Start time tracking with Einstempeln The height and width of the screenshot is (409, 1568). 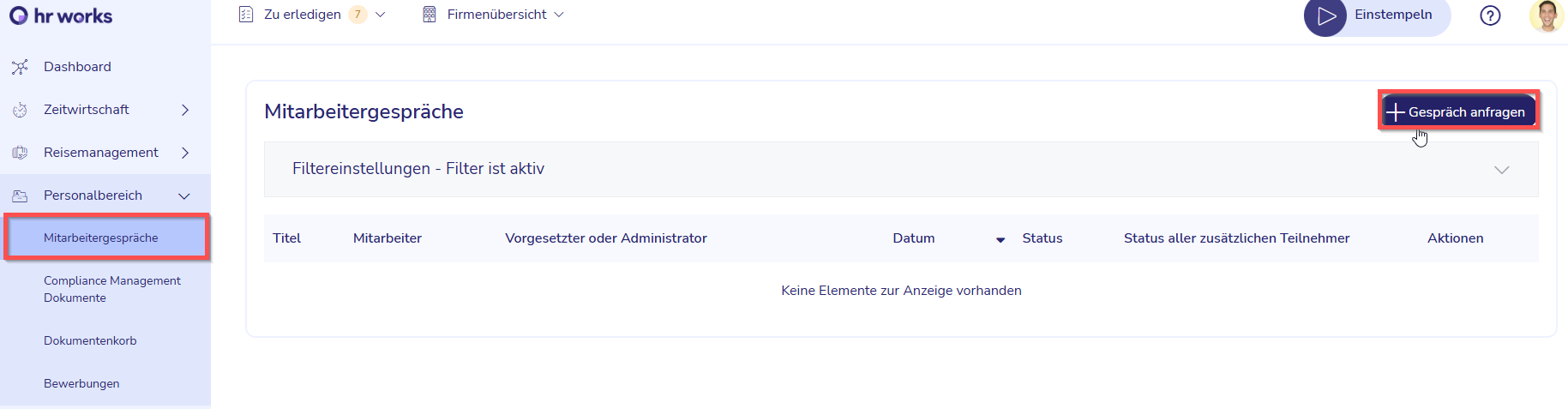(1377, 16)
